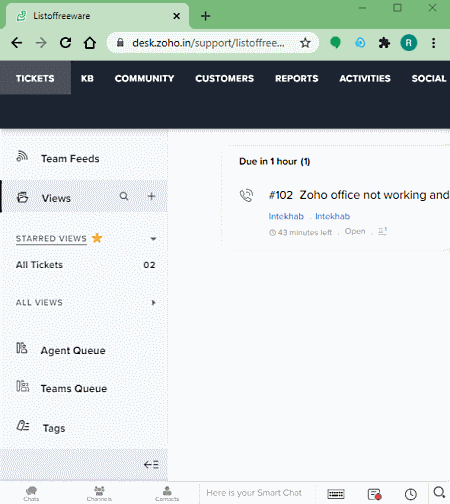Open the Agent Queue label

tap(73, 351)
